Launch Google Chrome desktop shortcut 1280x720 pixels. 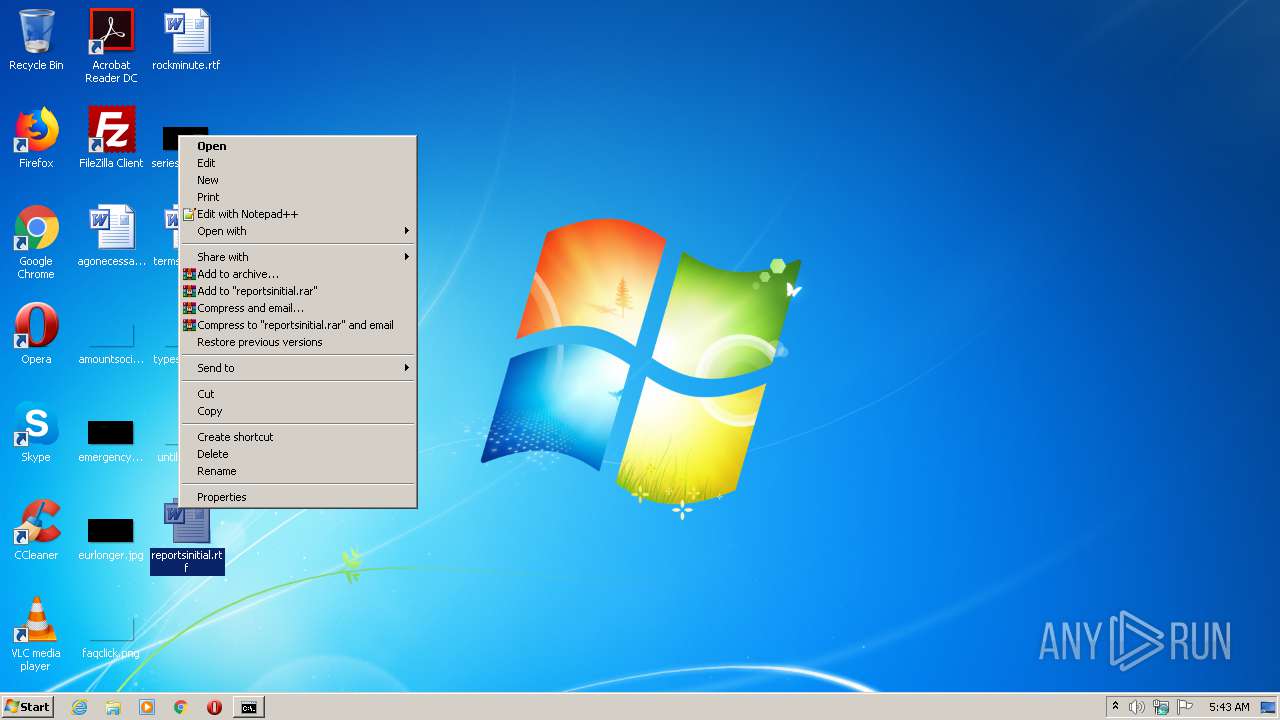(x=36, y=242)
